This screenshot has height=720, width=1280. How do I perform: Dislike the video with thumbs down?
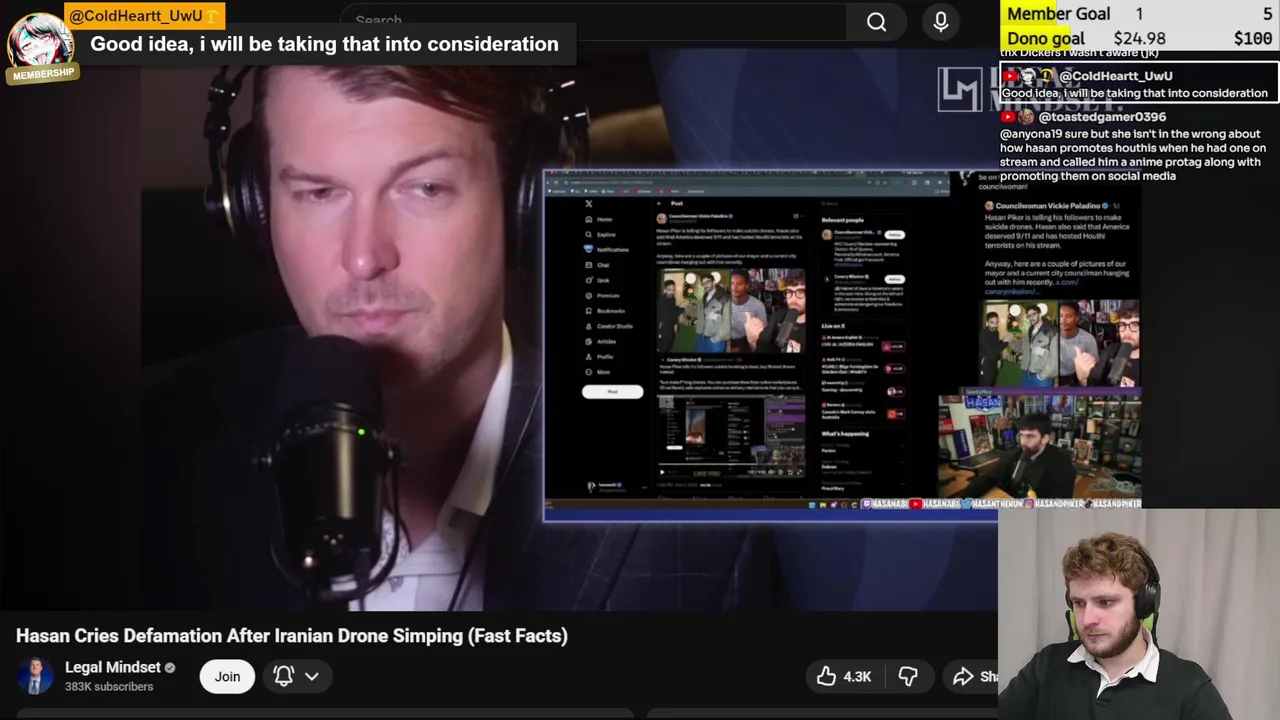tap(908, 677)
